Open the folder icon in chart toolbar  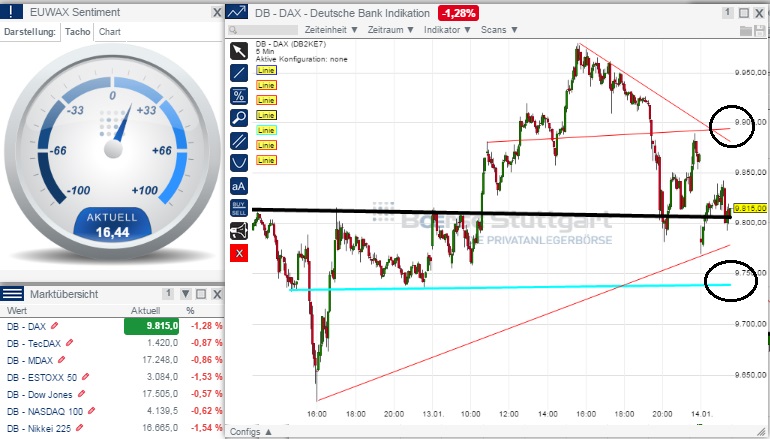(x=746, y=30)
